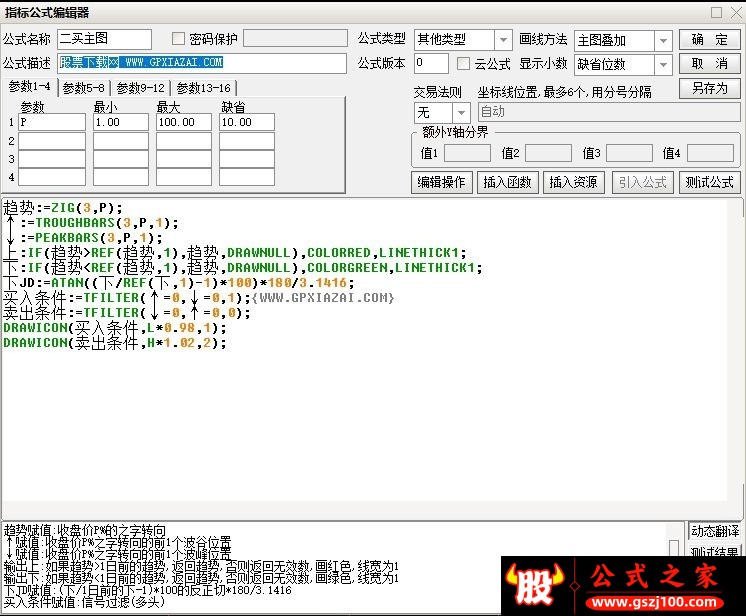Select the 参数13-16 tab

coord(203,88)
